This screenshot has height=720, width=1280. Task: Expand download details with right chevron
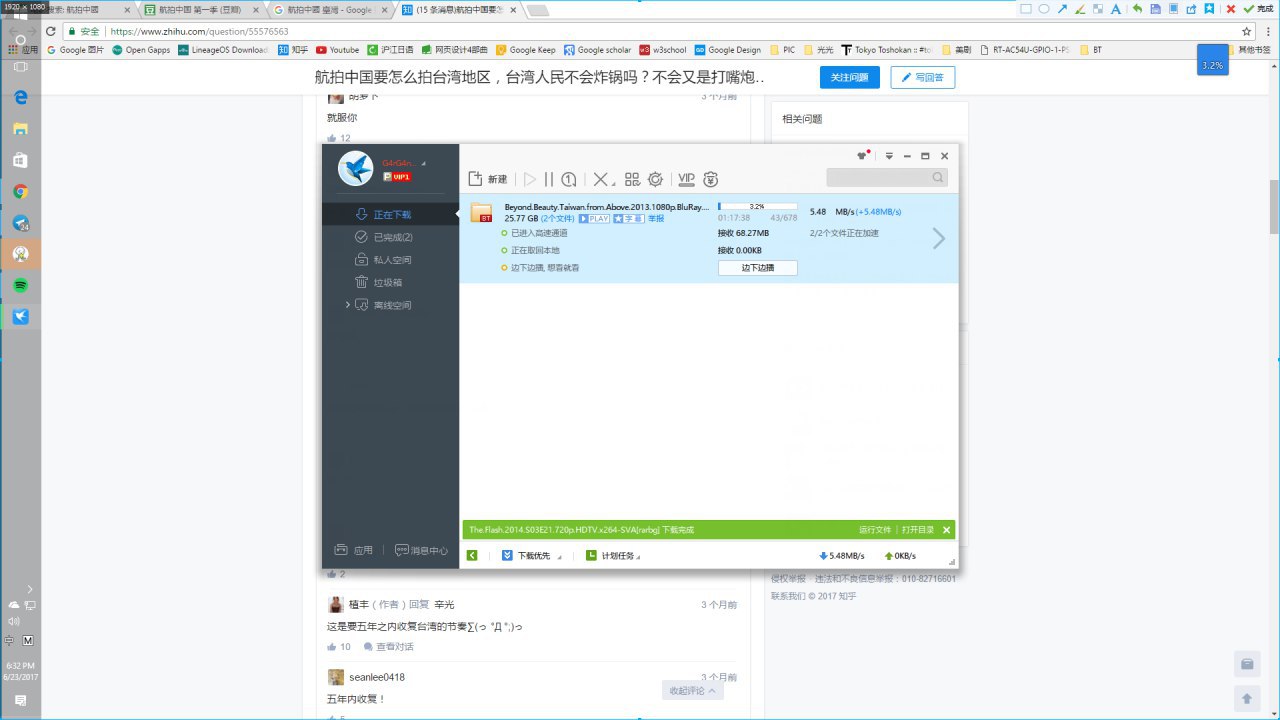938,238
